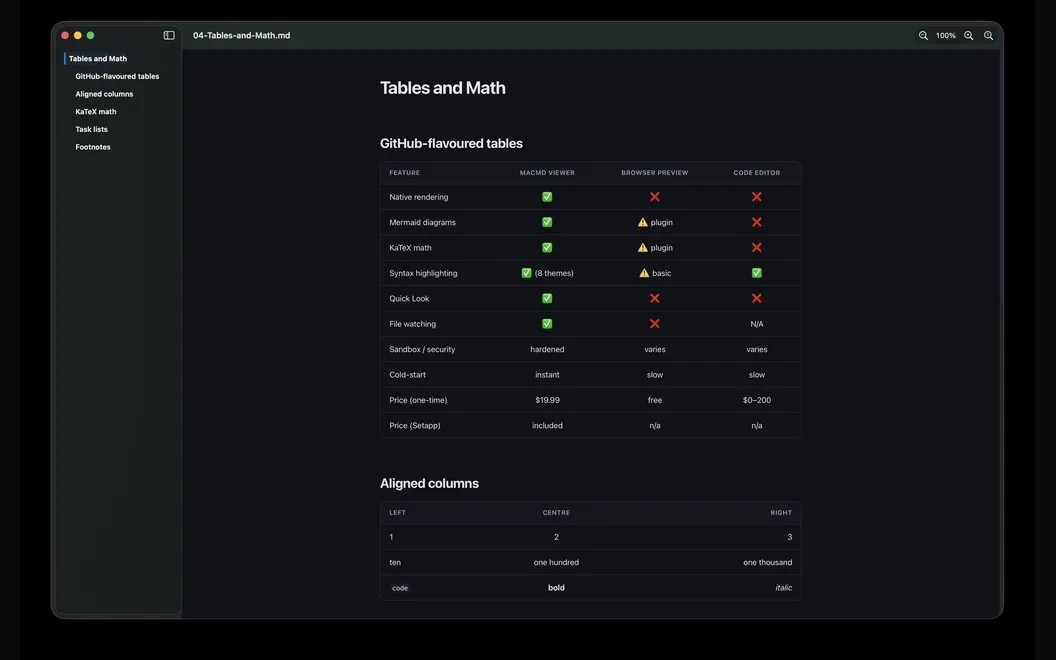The image size is (1056, 660).
Task: Click Browser Preview red cross for Quick Look
Action: (655, 298)
